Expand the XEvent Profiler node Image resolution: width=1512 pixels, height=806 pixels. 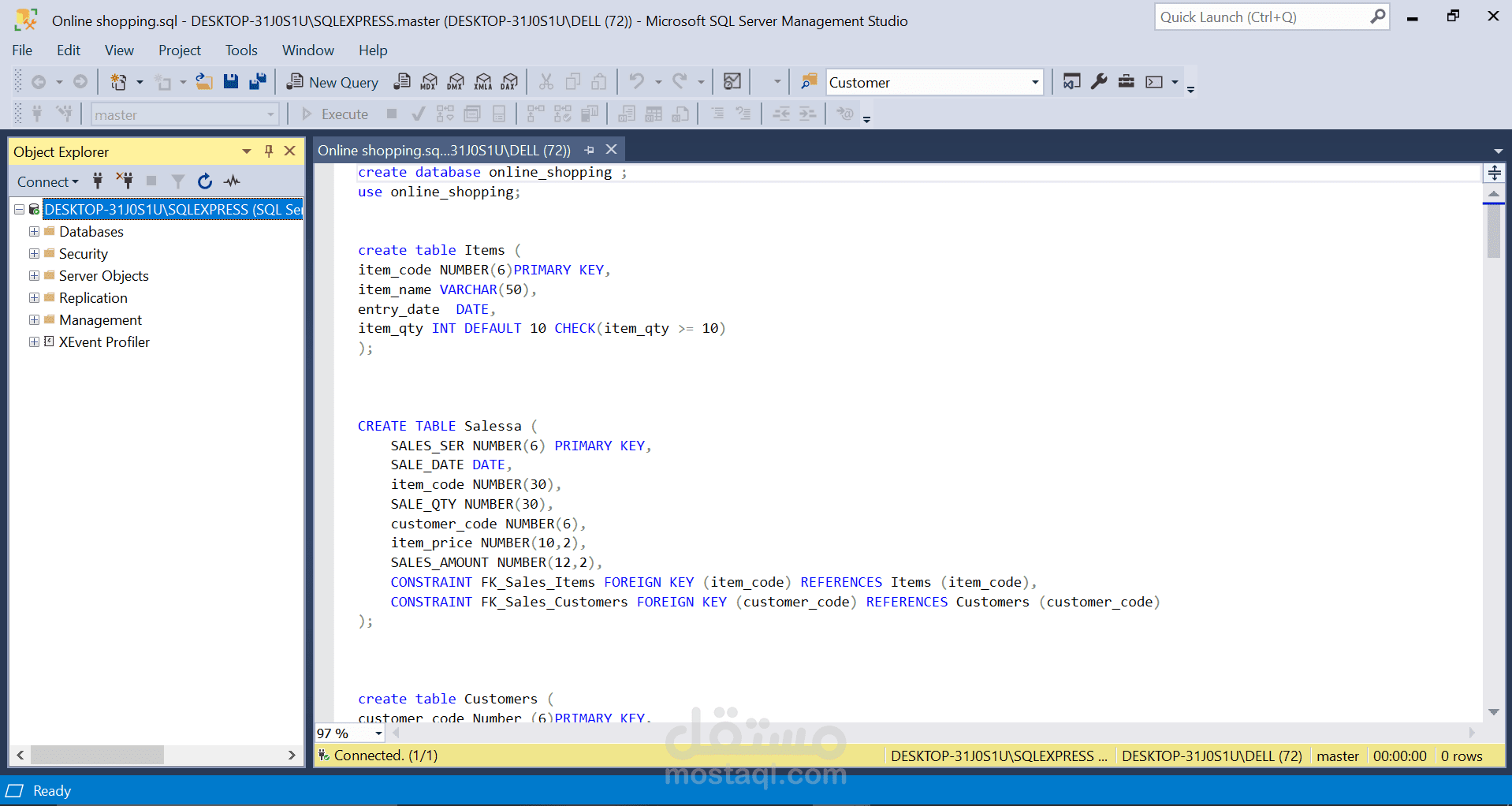pyautogui.click(x=34, y=342)
